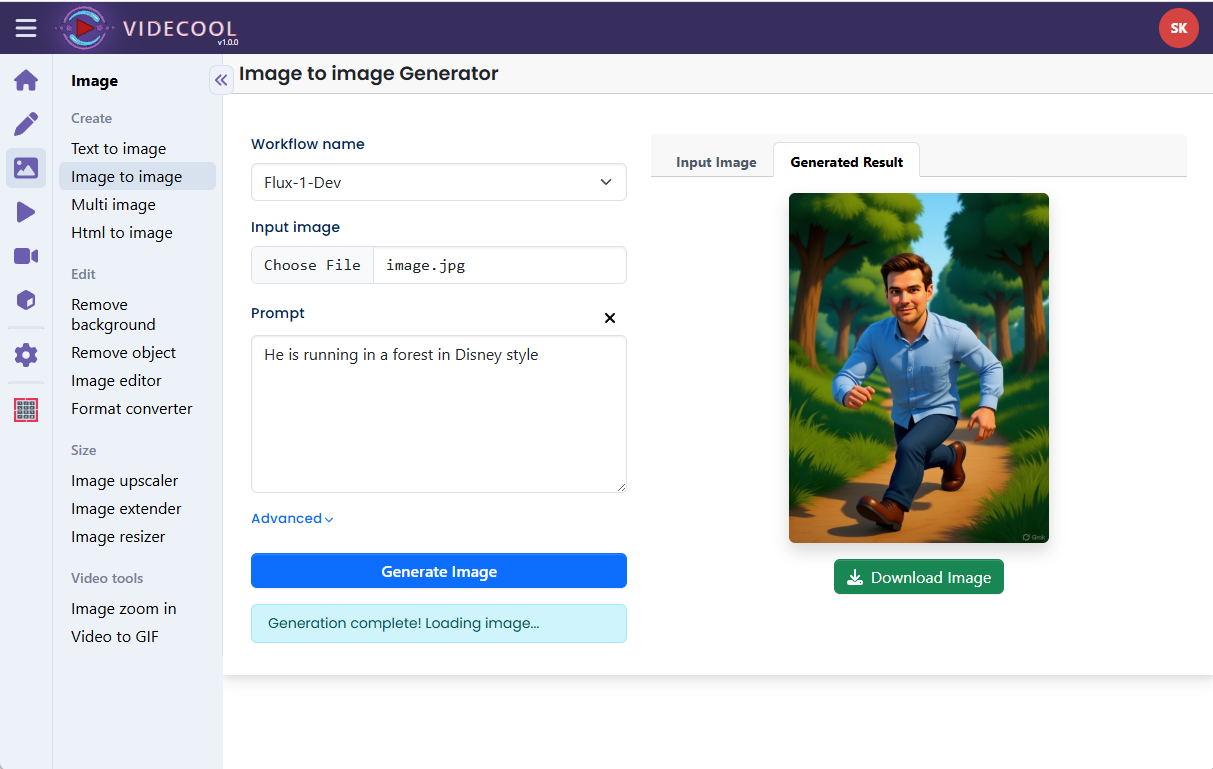
Task: Open the settings gear icon
Action: (x=26, y=355)
